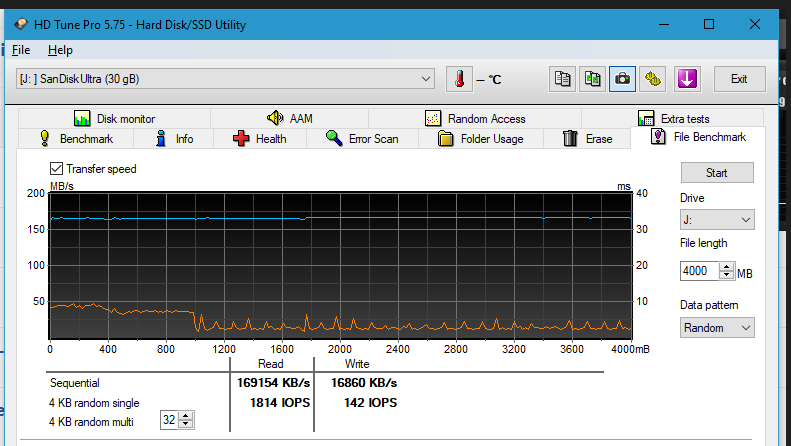Screen dimensions: 791x446
Task: Click the Error Scan magnifier icon
Action: (x=334, y=138)
